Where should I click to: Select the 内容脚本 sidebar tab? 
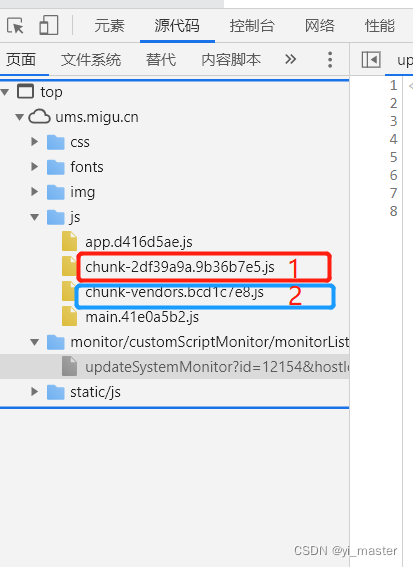pyautogui.click(x=231, y=60)
